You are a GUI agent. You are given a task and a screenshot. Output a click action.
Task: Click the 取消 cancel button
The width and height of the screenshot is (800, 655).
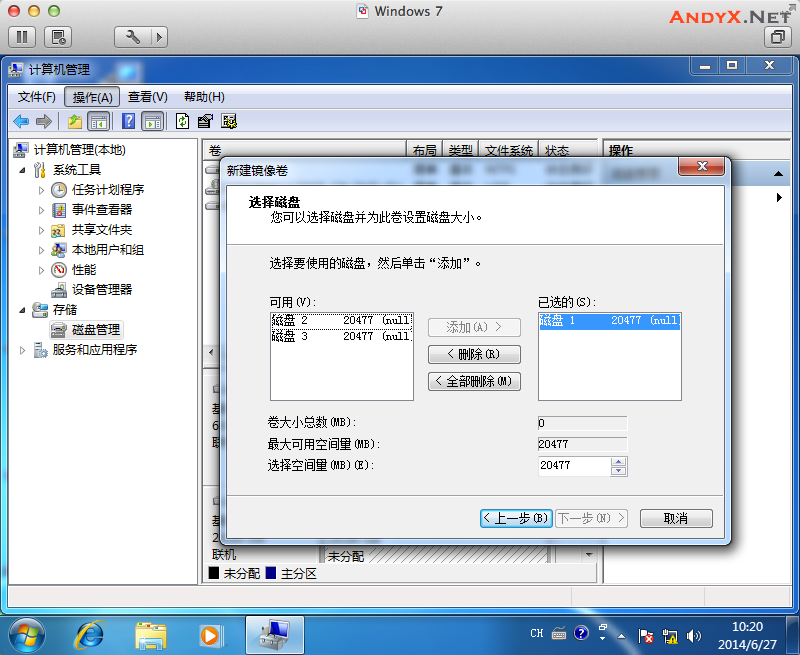676,518
